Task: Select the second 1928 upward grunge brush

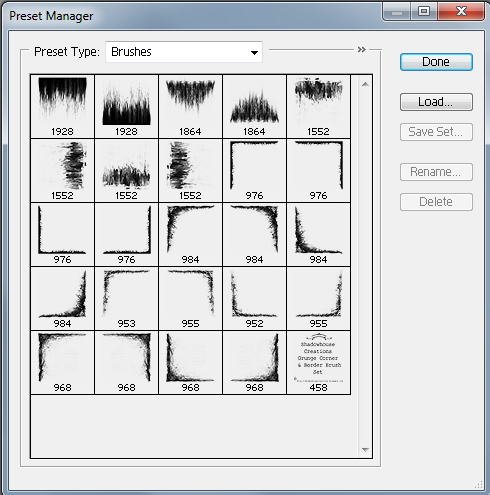Action: 126,106
